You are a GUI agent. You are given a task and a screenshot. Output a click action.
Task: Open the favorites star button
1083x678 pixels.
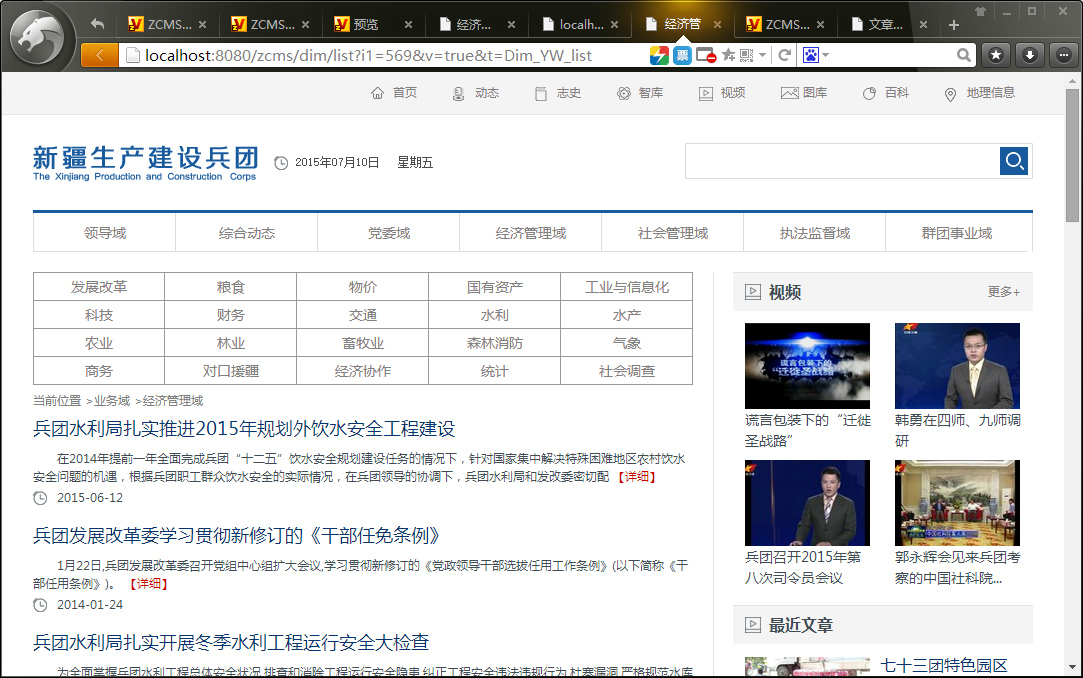pyautogui.click(x=996, y=55)
